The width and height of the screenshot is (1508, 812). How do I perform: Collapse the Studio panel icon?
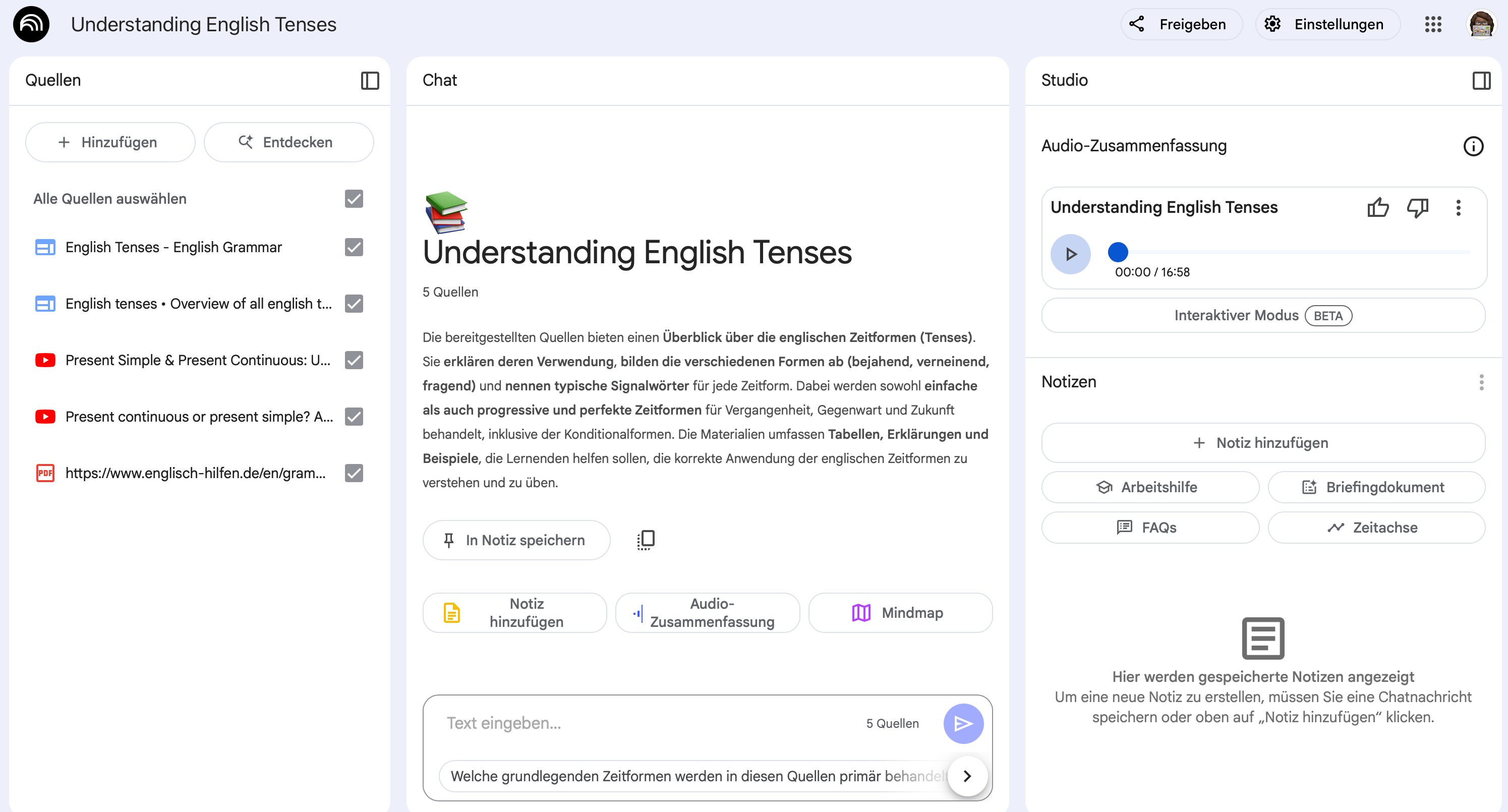[1481, 80]
